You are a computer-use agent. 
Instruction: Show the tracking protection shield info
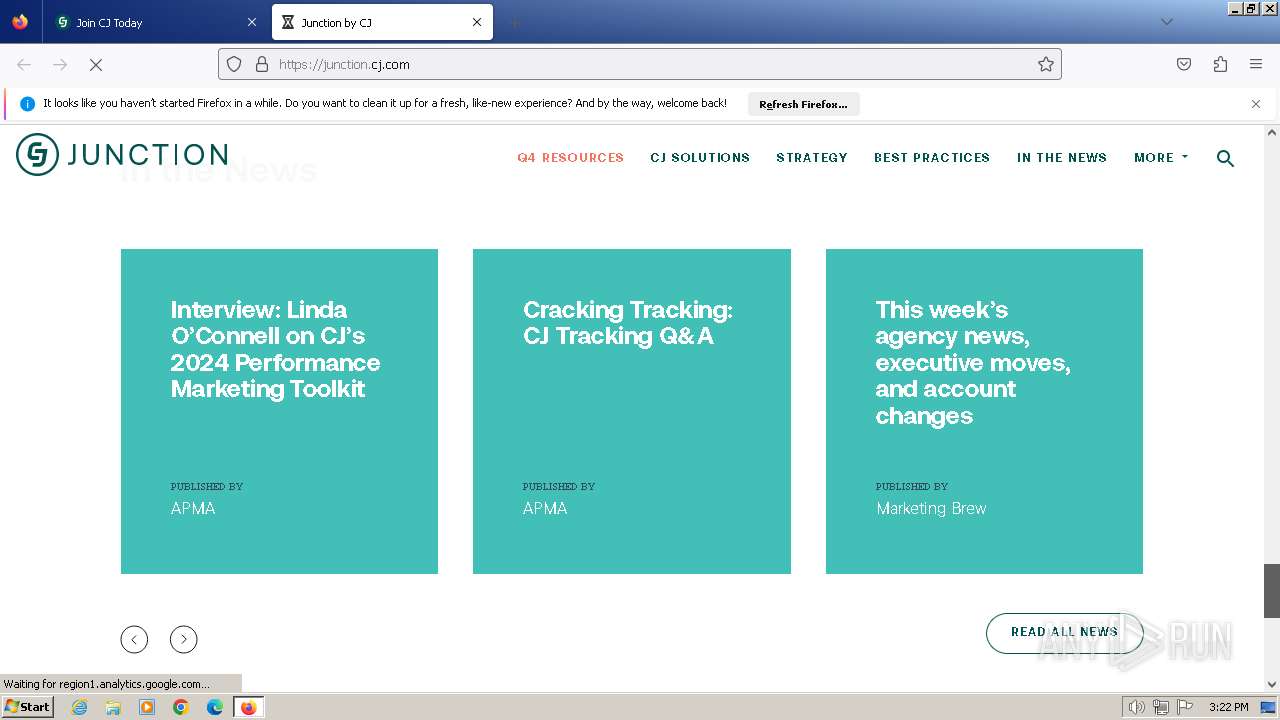[234, 64]
